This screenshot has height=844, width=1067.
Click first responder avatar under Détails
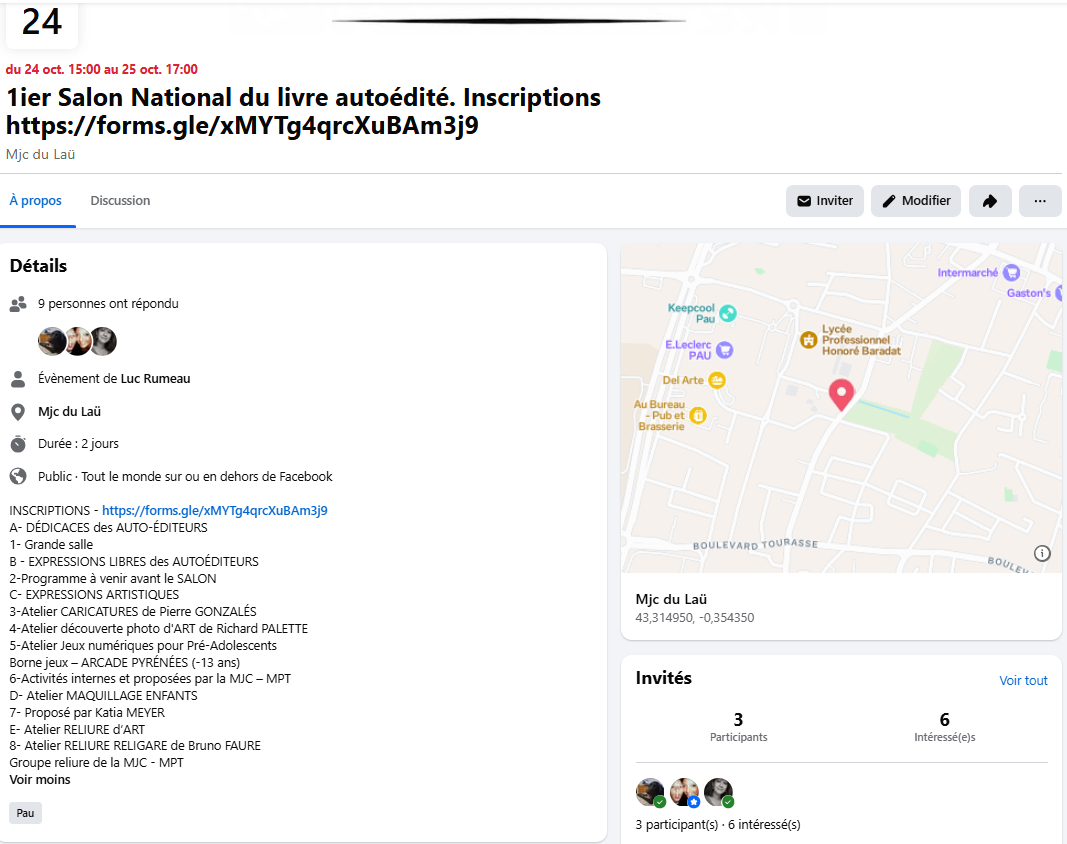point(52,341)
